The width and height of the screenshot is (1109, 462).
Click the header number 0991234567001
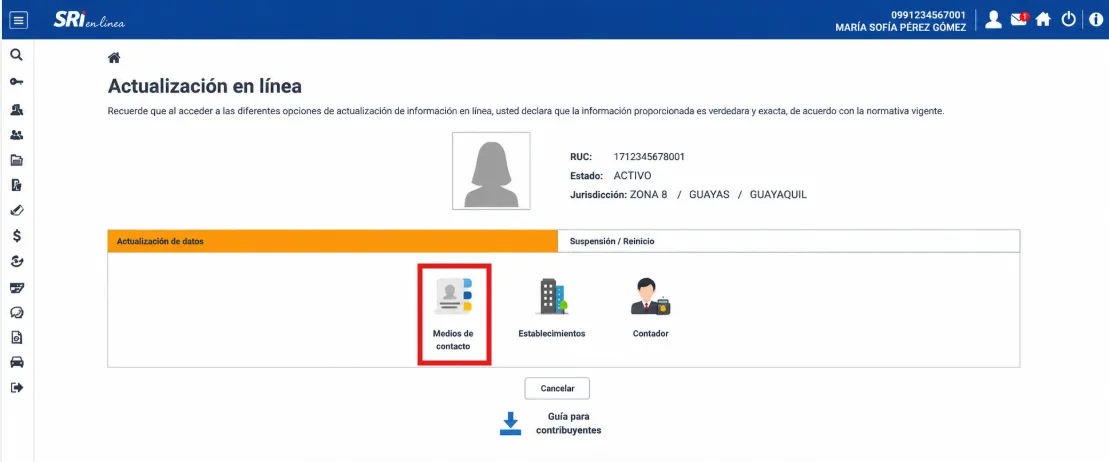(928, 15)
